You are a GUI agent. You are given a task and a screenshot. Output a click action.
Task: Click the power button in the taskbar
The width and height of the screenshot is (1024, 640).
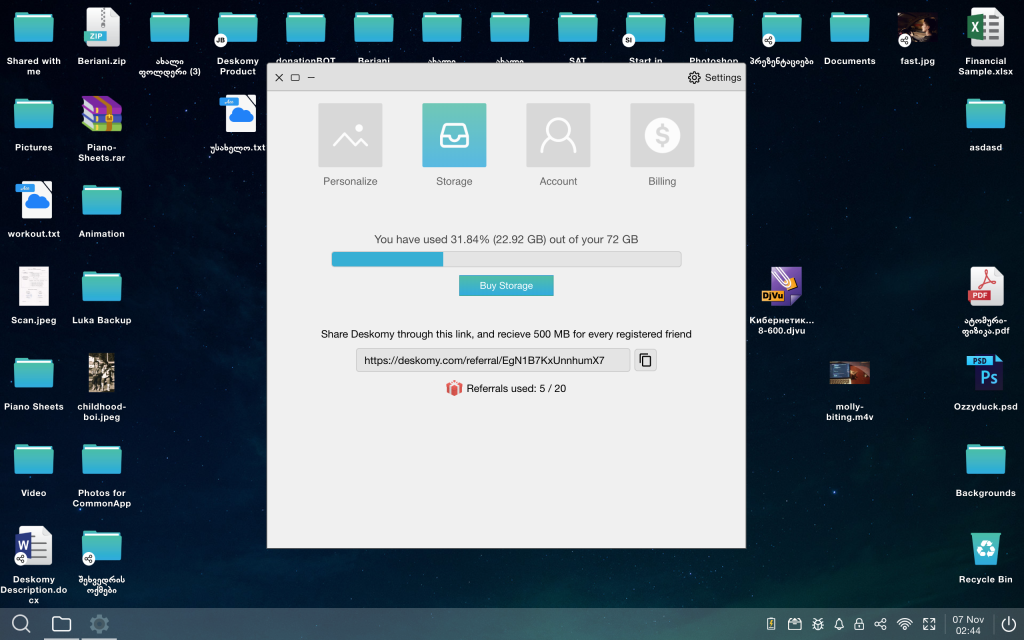pos(1008,624)
